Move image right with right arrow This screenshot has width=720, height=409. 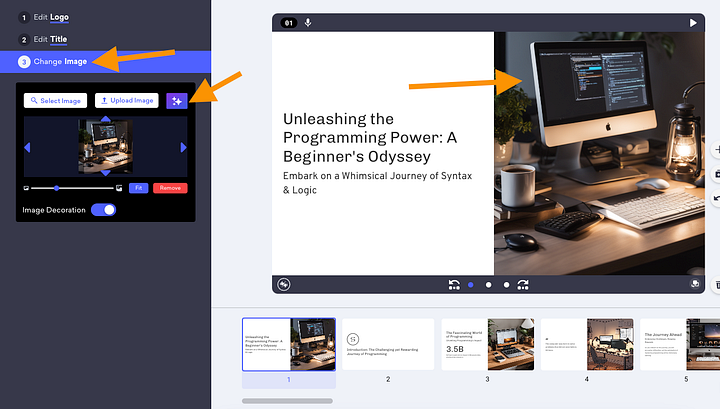click(x=184, y=147)
